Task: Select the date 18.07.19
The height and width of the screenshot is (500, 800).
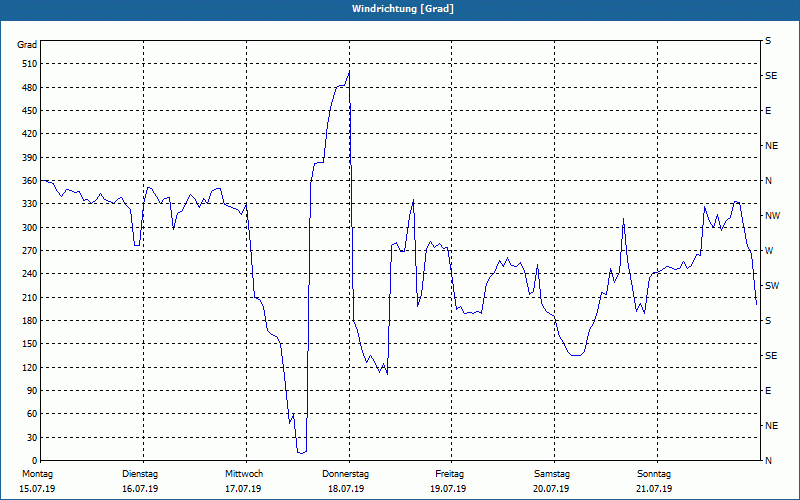Action: [x=346, y=489]
